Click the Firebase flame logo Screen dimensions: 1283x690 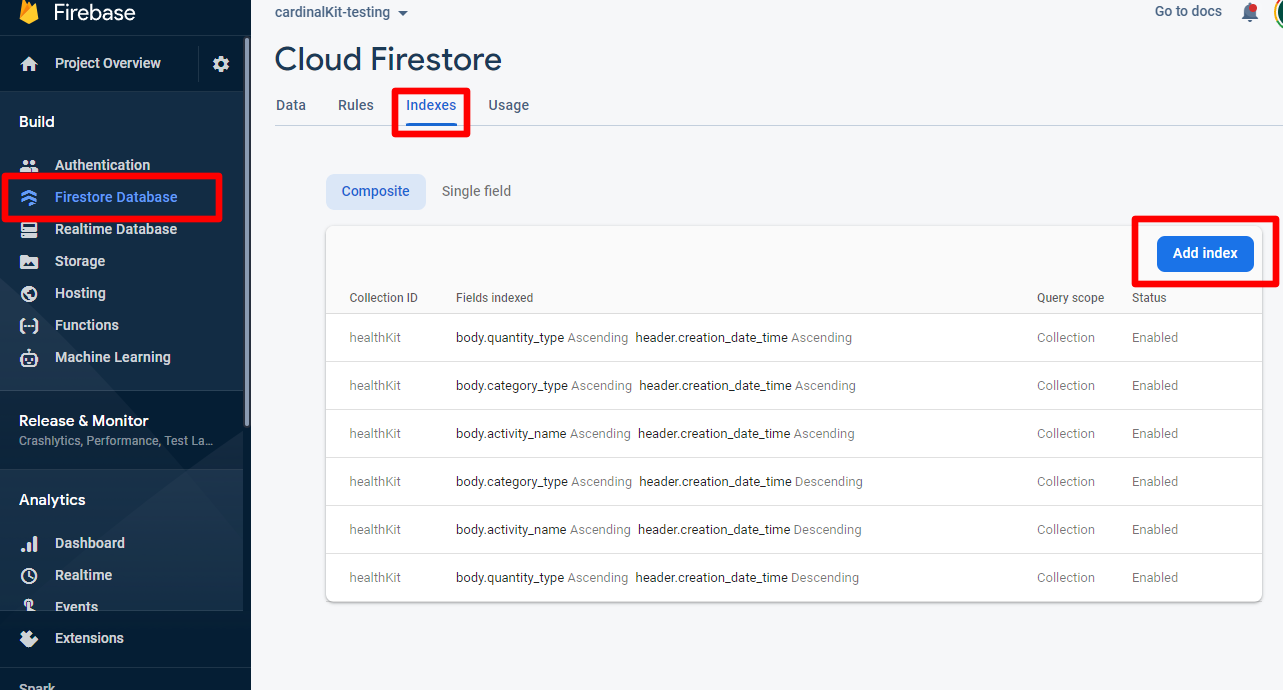[x=29, y=12]
